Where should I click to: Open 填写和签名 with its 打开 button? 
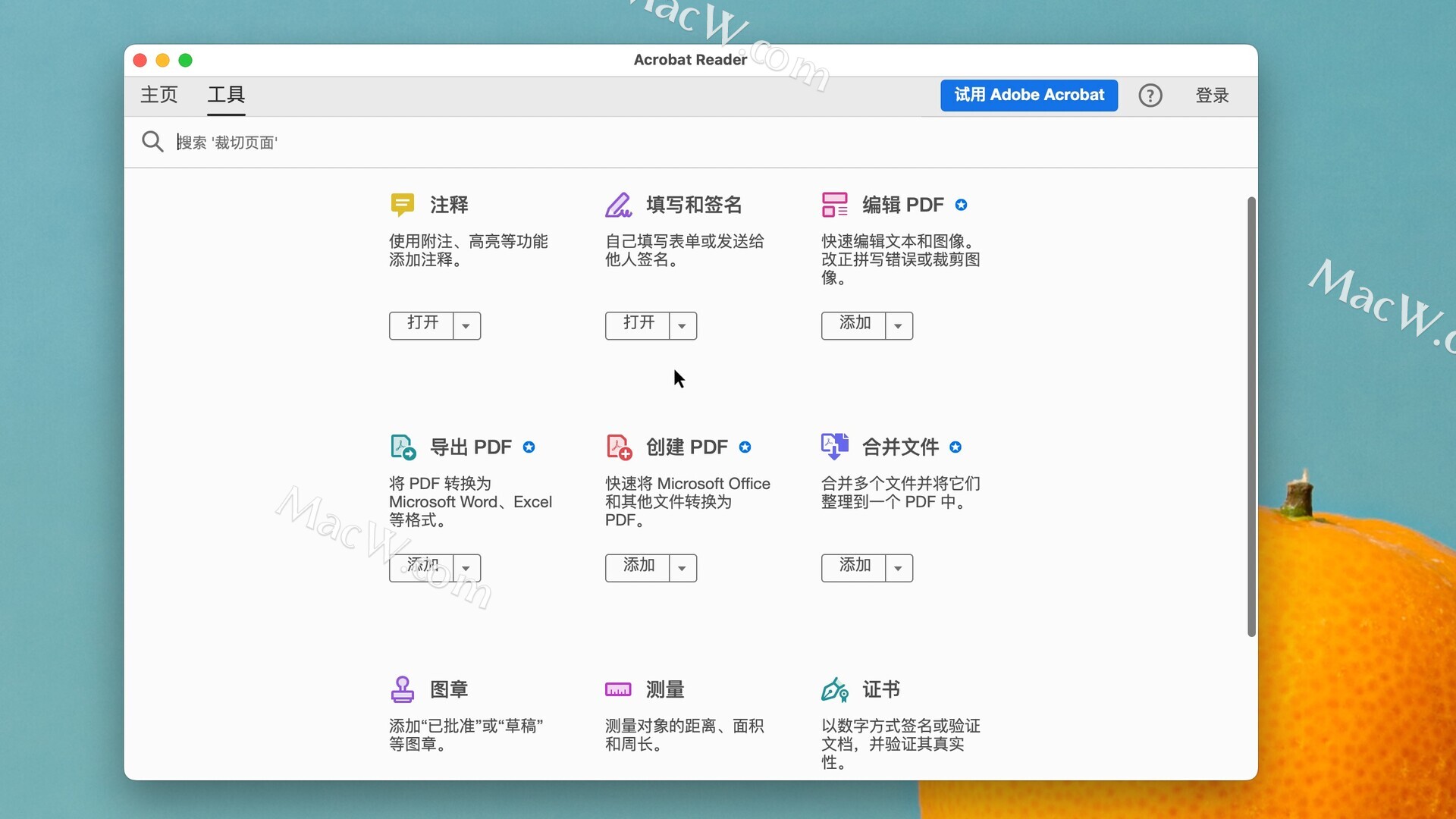[x=638, y=326]
